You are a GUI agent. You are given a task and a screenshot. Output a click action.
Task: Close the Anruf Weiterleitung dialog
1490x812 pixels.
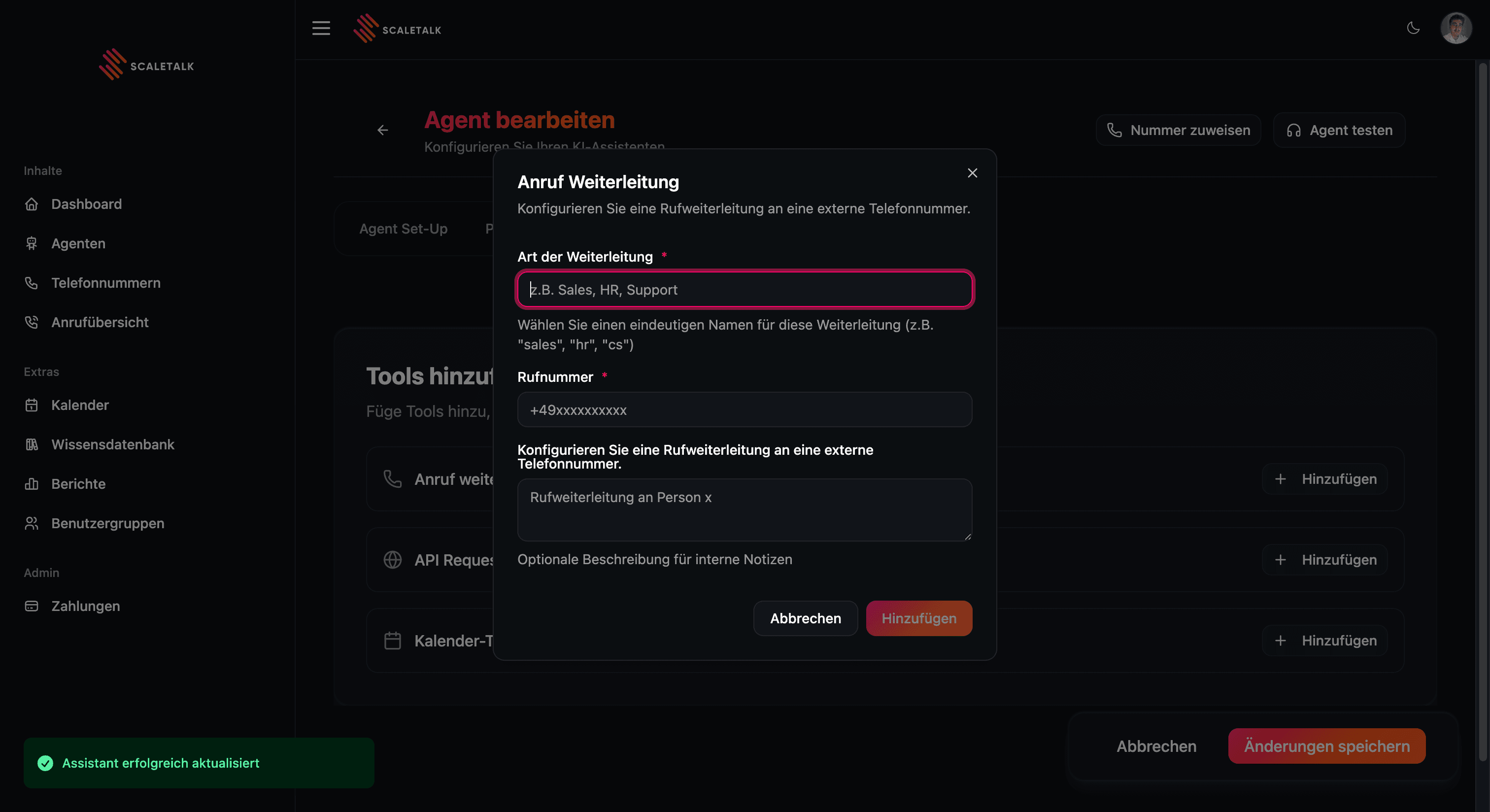pyautogui.click(x=972, y=173)
